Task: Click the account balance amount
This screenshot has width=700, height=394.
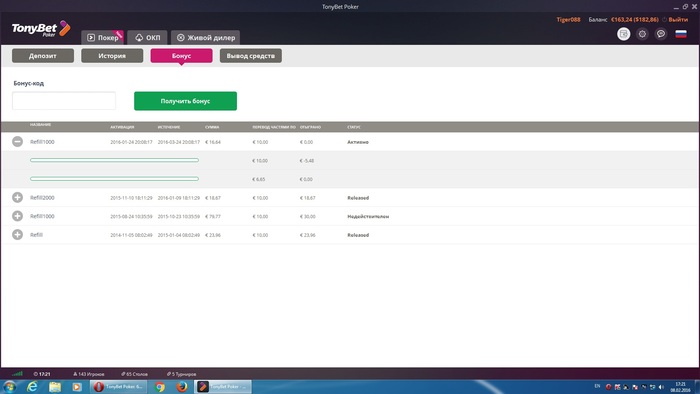Action: 634,20
